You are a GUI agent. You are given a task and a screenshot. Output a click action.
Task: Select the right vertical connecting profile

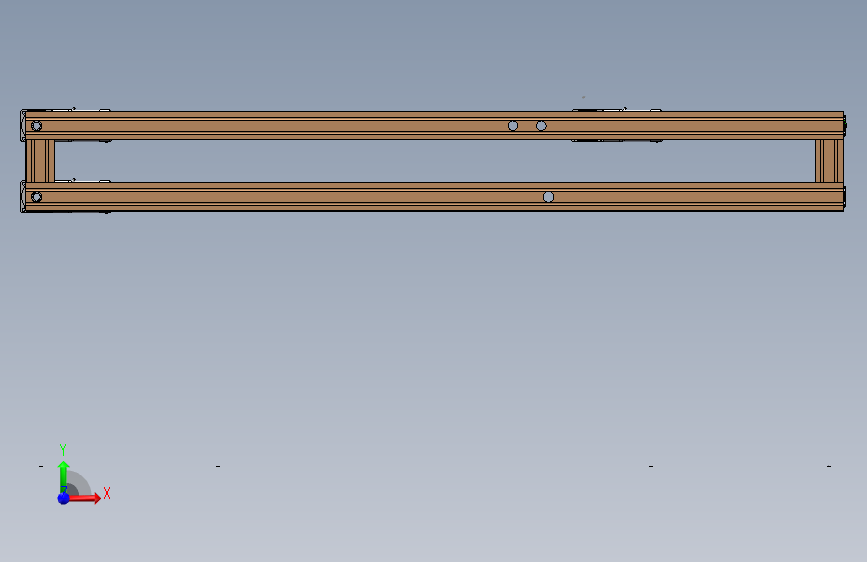829,161
